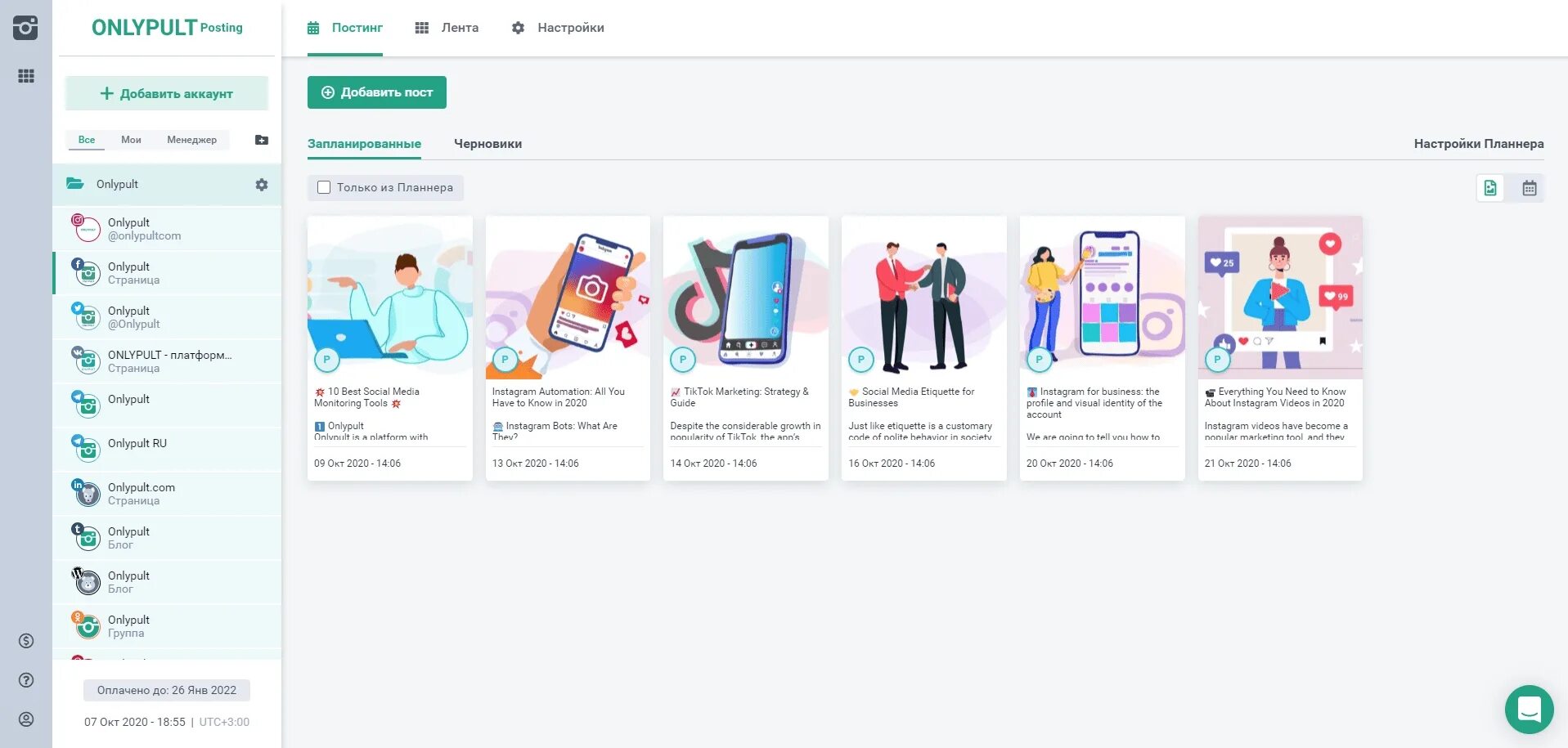Click the Добавить аккаунт button

(167, 93)
